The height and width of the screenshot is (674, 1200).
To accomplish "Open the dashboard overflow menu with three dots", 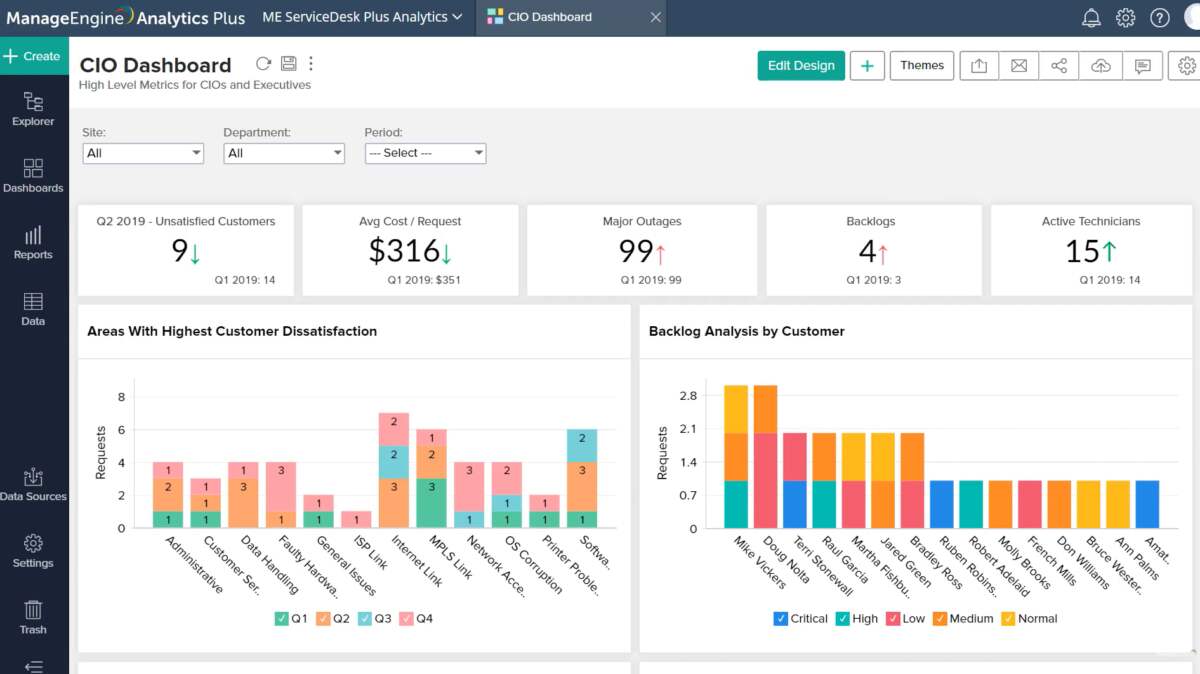I will click(x=310, y=62).
